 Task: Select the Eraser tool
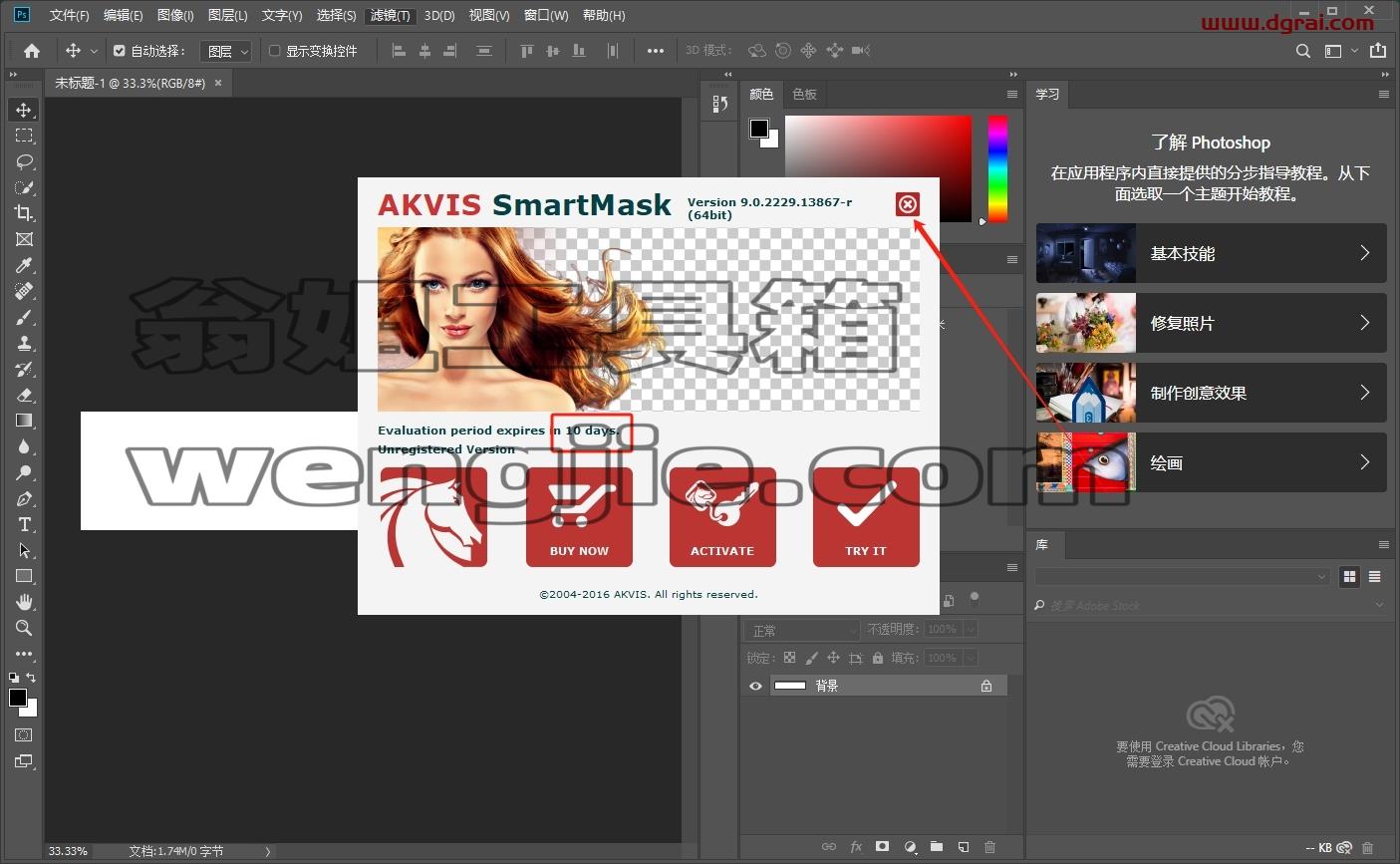point(24,395)
